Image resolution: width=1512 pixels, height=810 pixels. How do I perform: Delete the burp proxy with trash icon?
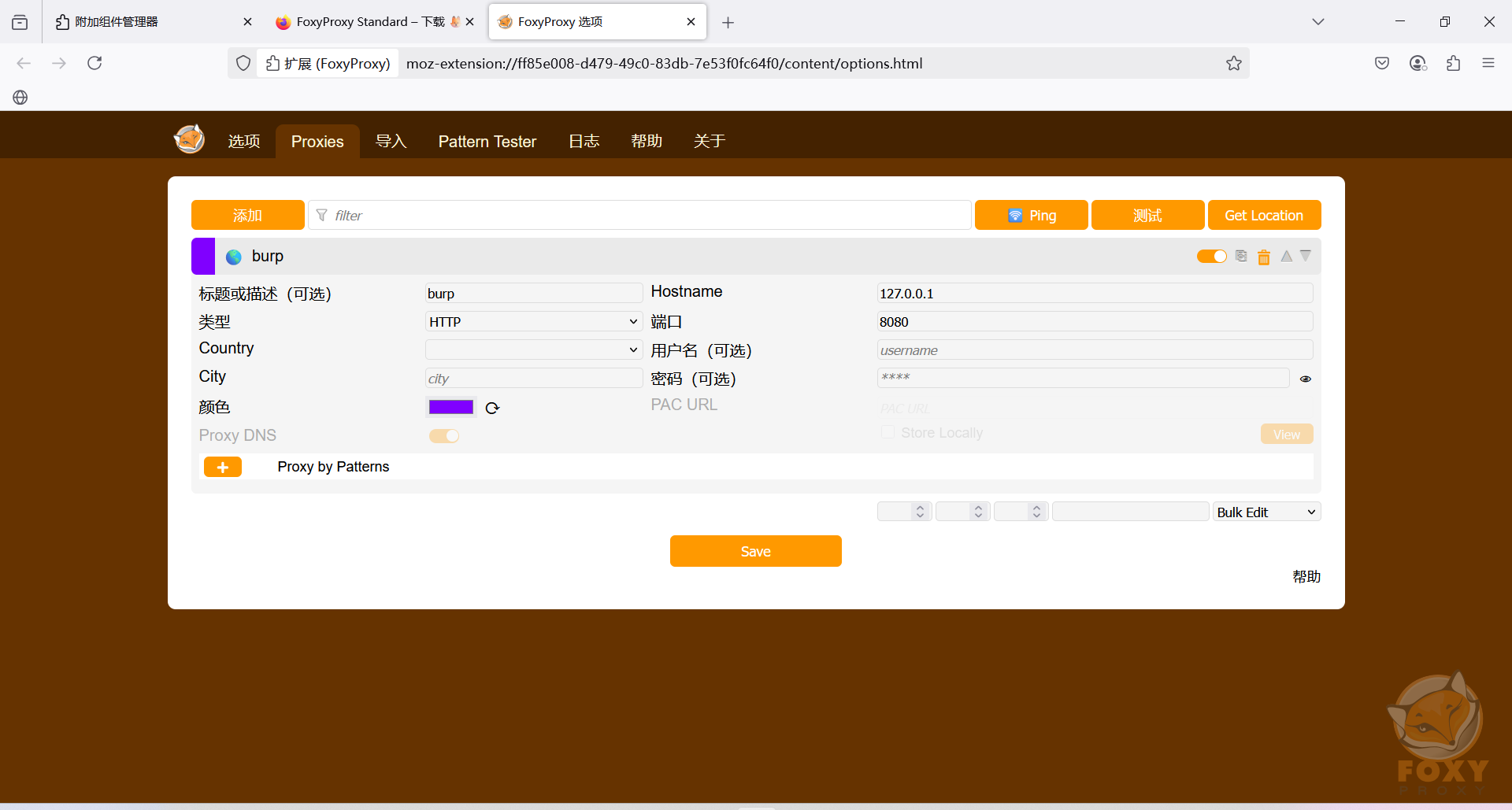tap(1264, 257)
